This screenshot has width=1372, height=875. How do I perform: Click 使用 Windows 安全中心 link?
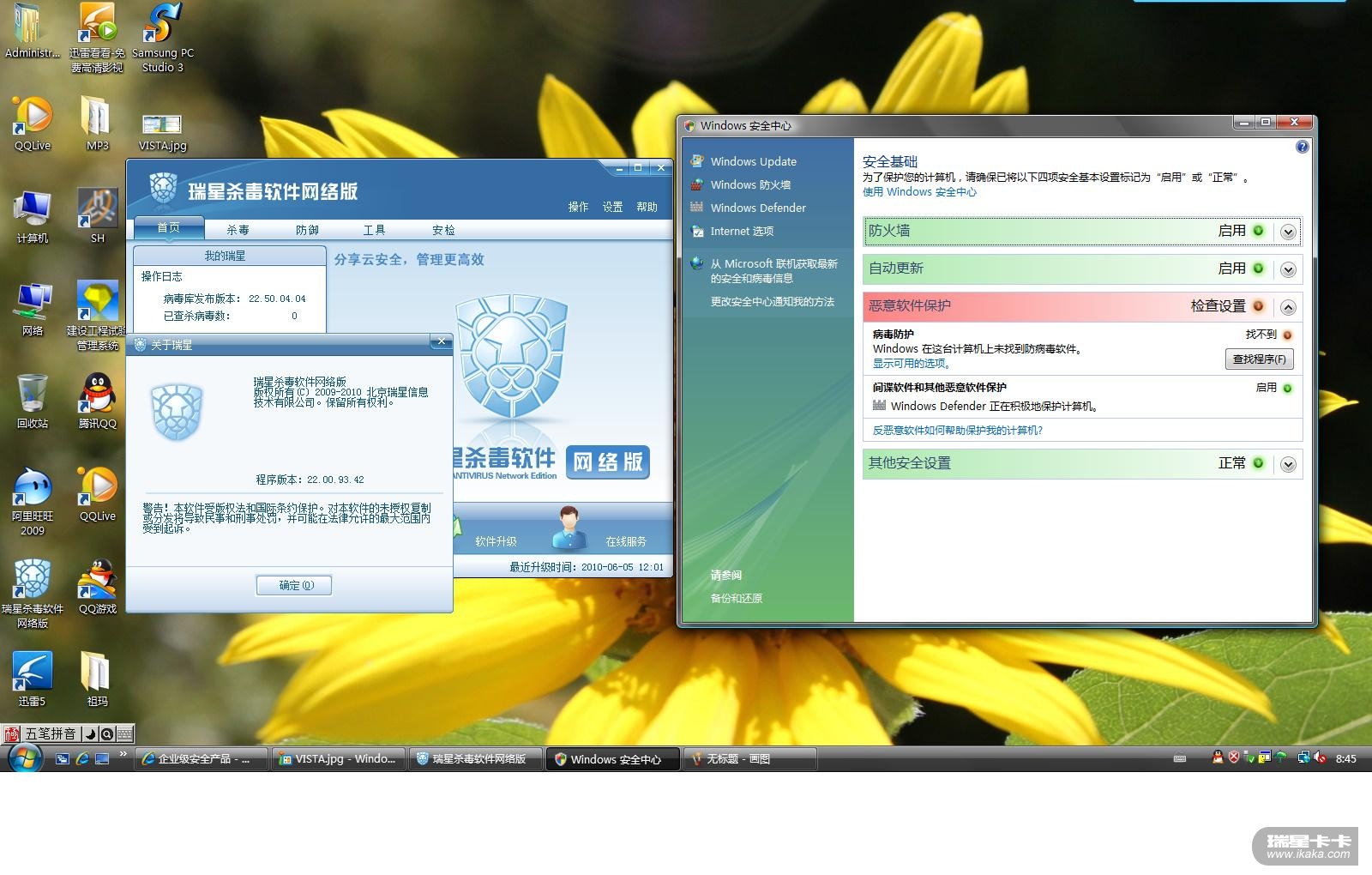tap(919, 192)
